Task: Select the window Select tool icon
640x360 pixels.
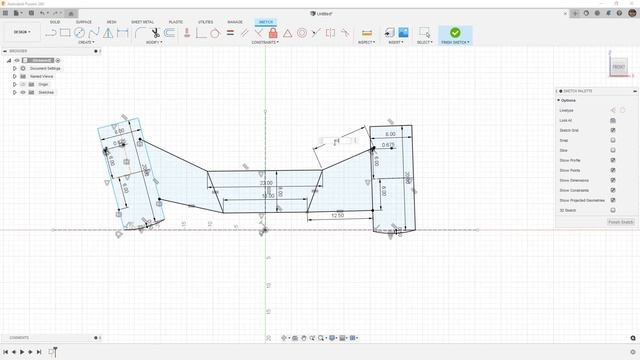Action: pyautogui.click(x=424, y=33)
